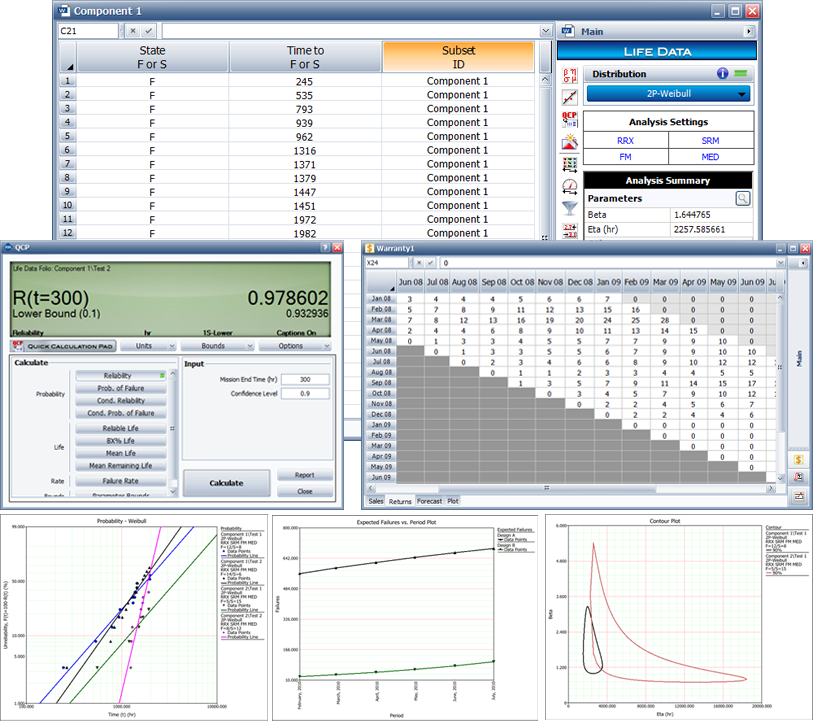Open the 2P-Weibull distribution dropdown
Viewport: 813px width, 721px height.
point(668,94)
